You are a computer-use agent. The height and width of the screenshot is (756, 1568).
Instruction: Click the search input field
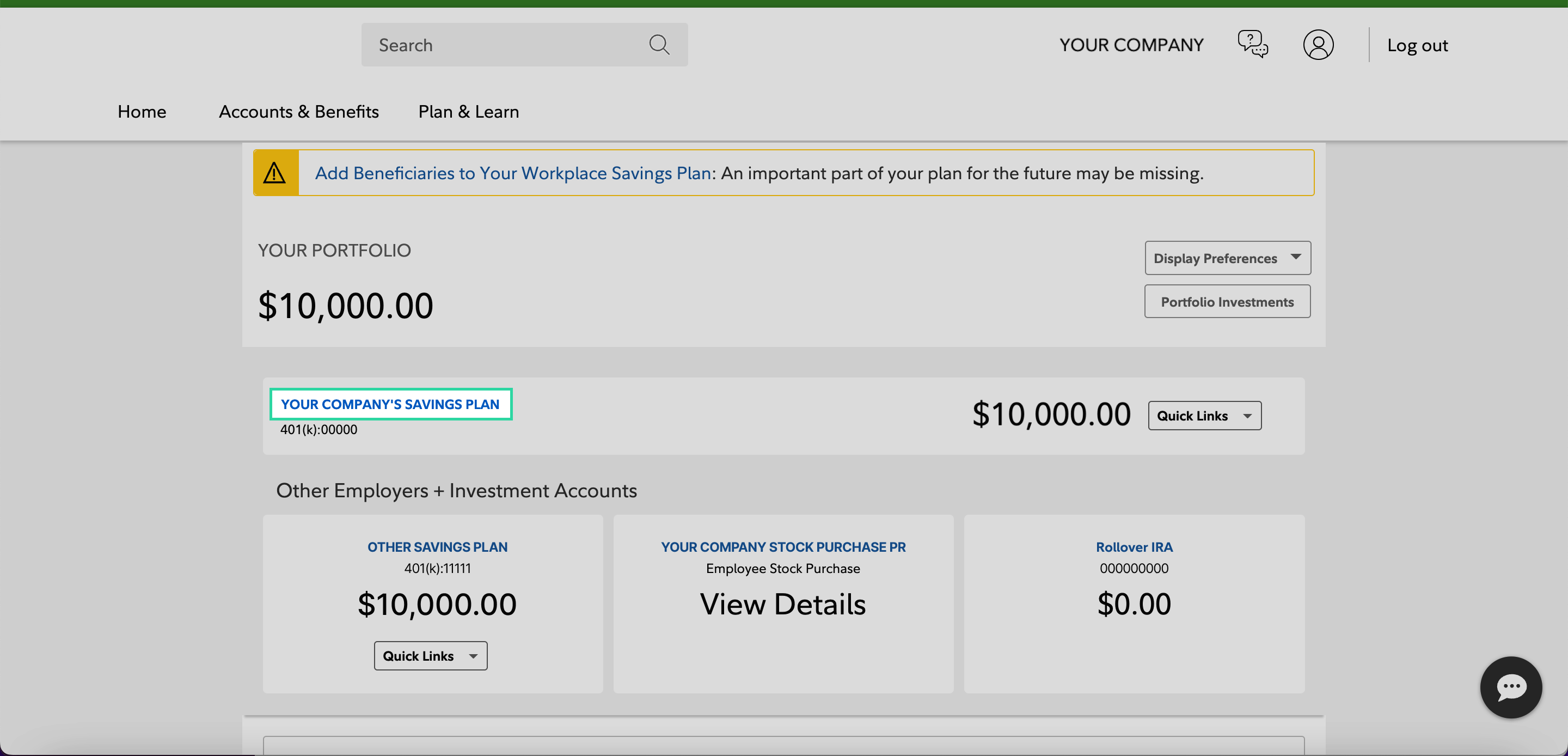[524, 44]
